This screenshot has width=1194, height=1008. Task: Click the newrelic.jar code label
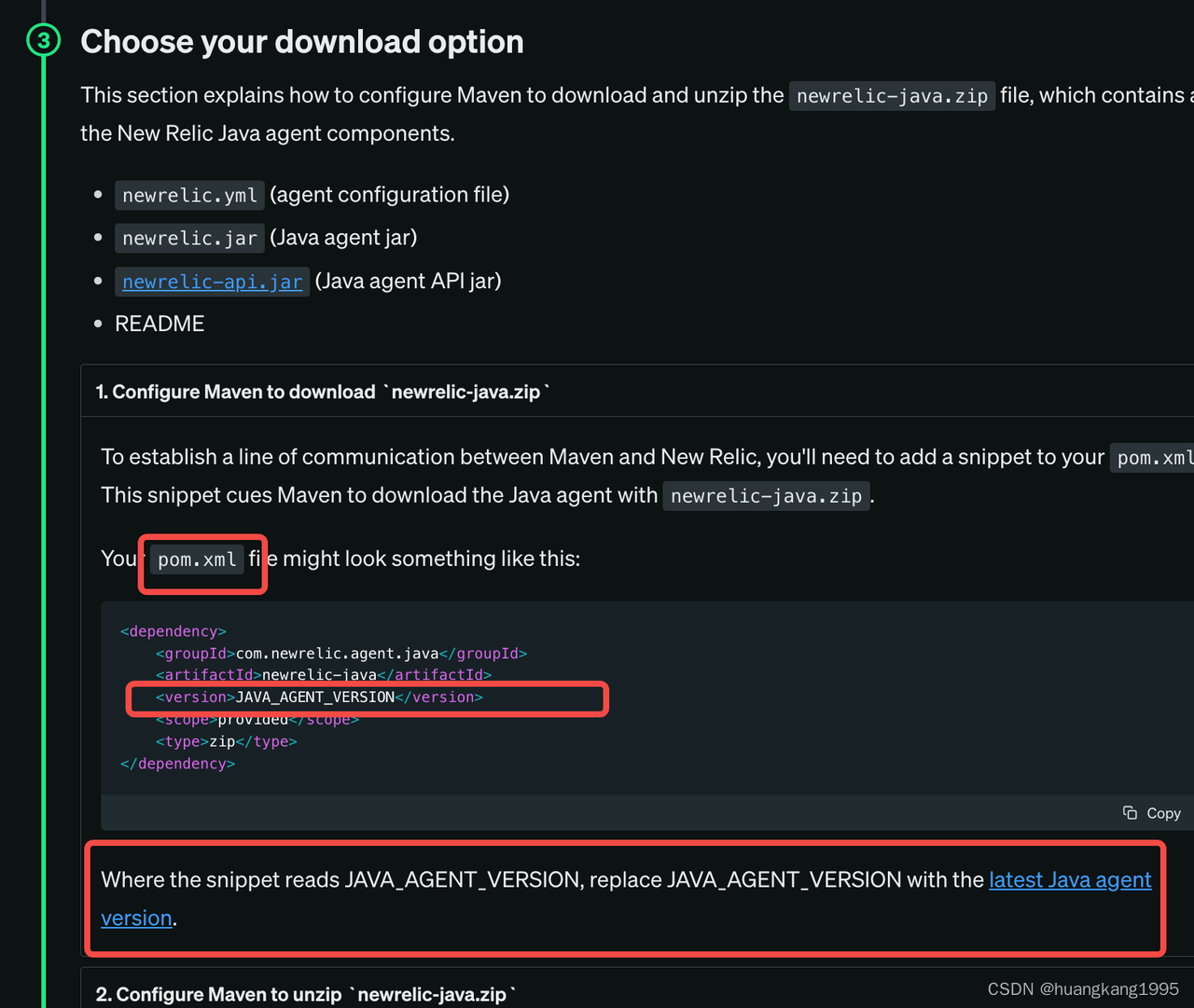point(188,237)
